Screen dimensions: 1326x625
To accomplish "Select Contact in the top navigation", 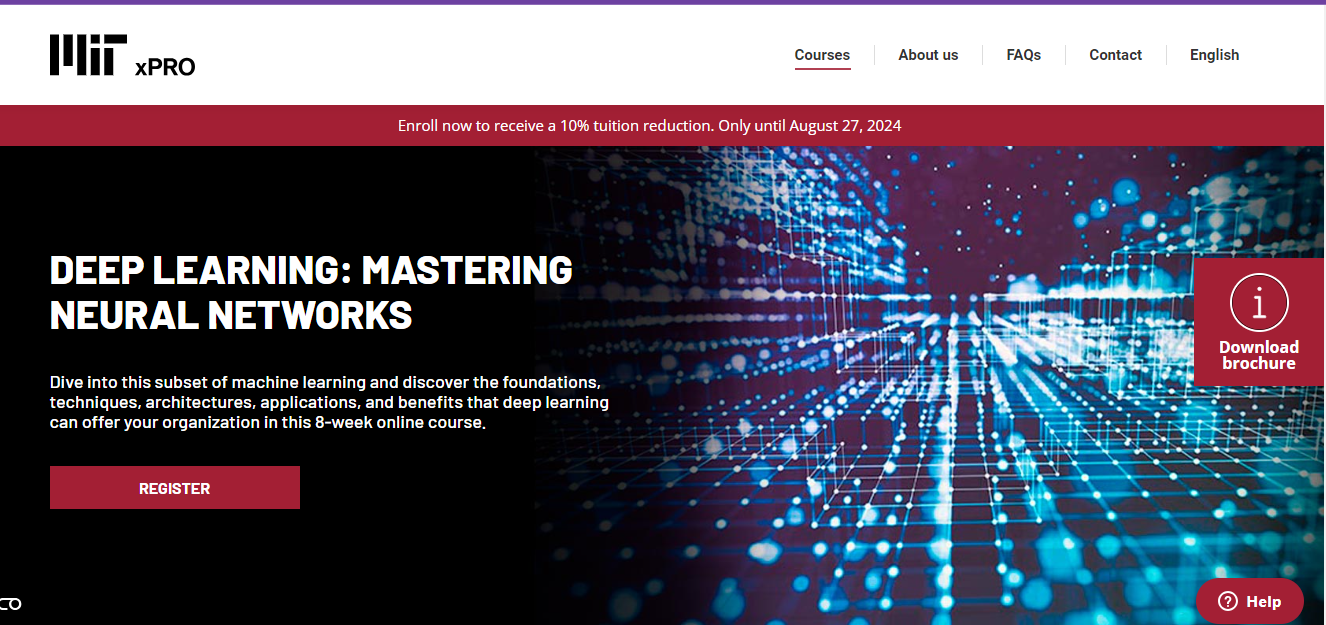I will [1115, 55].
